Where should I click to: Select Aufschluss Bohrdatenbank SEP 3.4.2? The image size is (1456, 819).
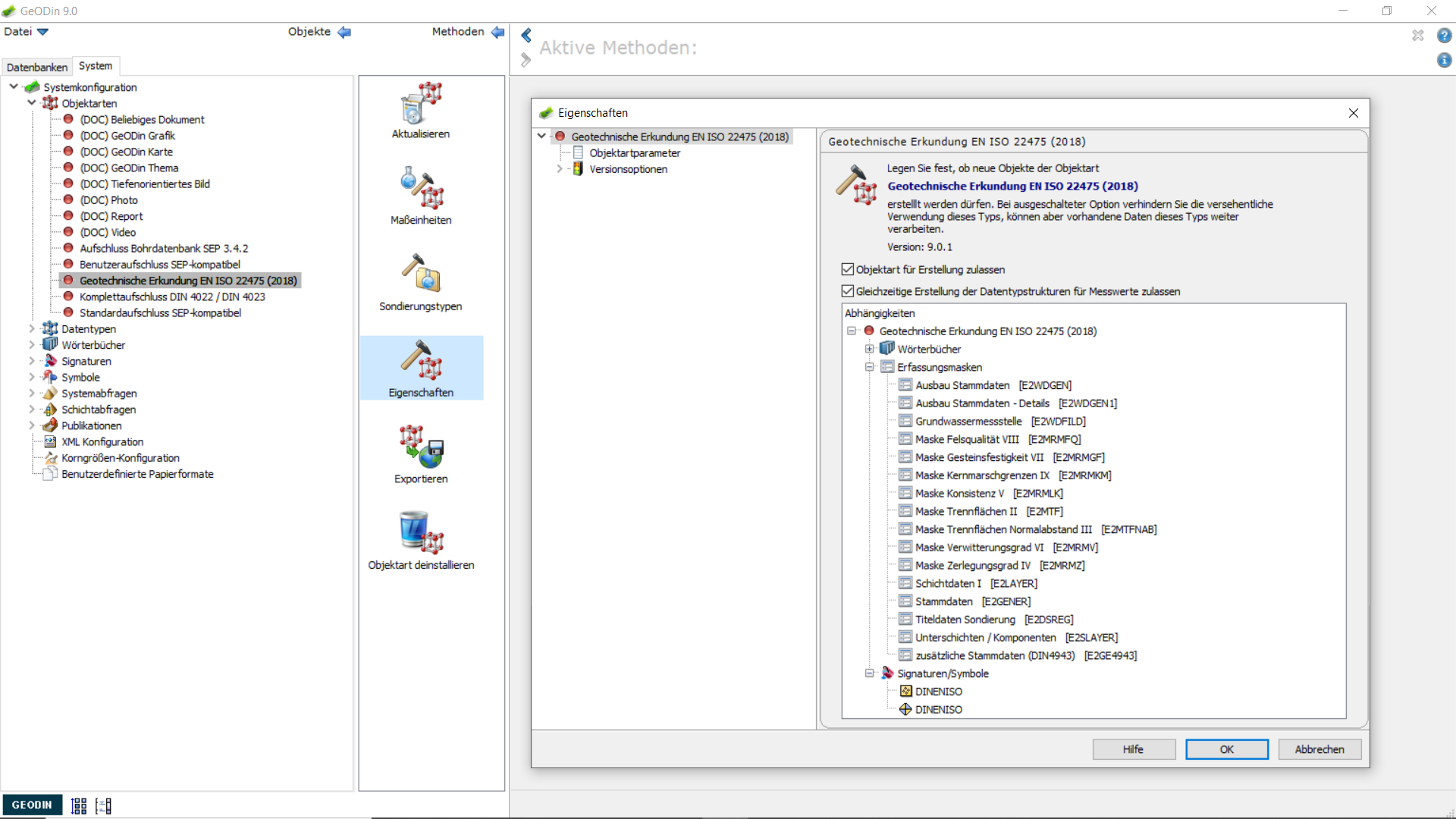tap(164, 248)
